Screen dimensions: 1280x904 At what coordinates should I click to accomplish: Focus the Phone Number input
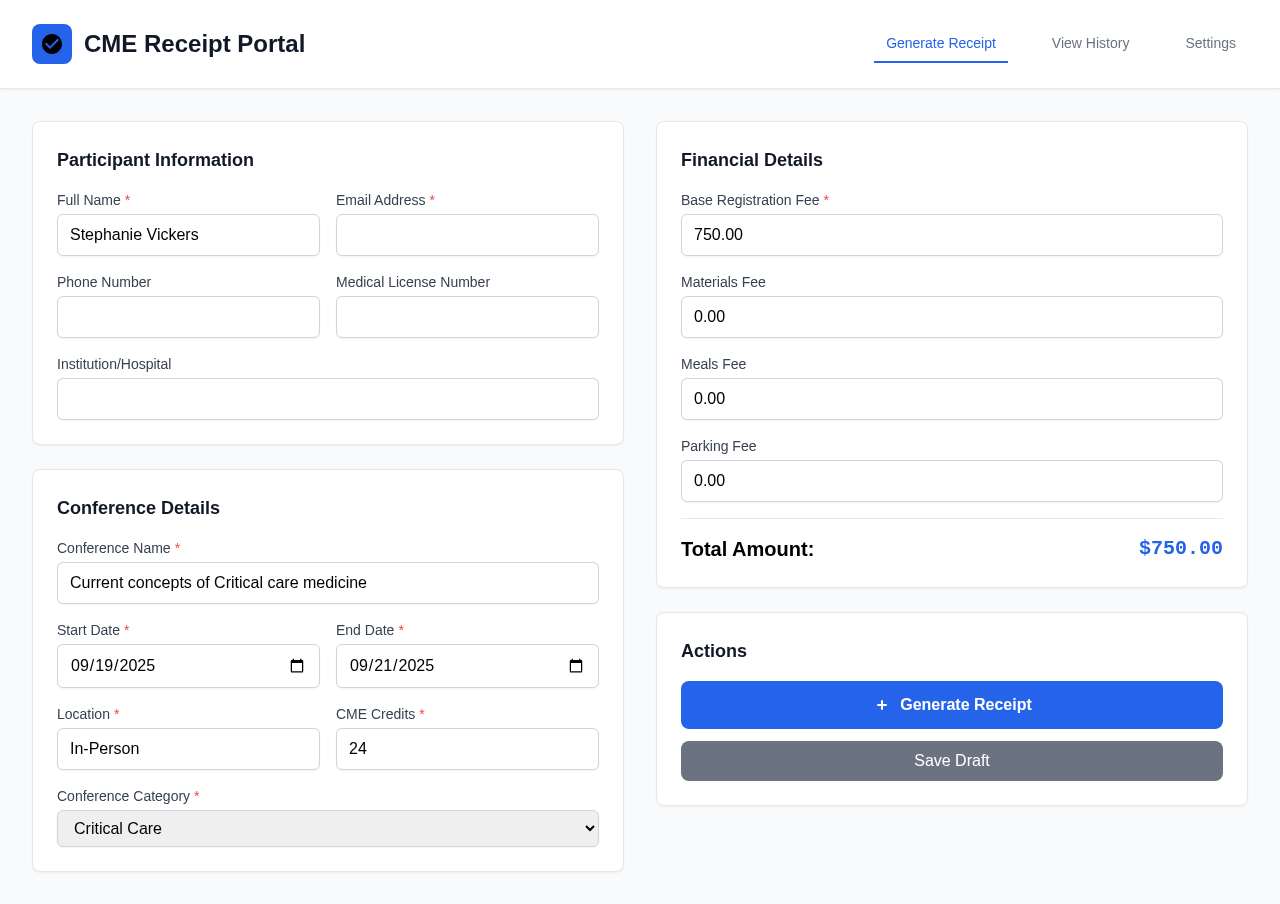[188, 317]
